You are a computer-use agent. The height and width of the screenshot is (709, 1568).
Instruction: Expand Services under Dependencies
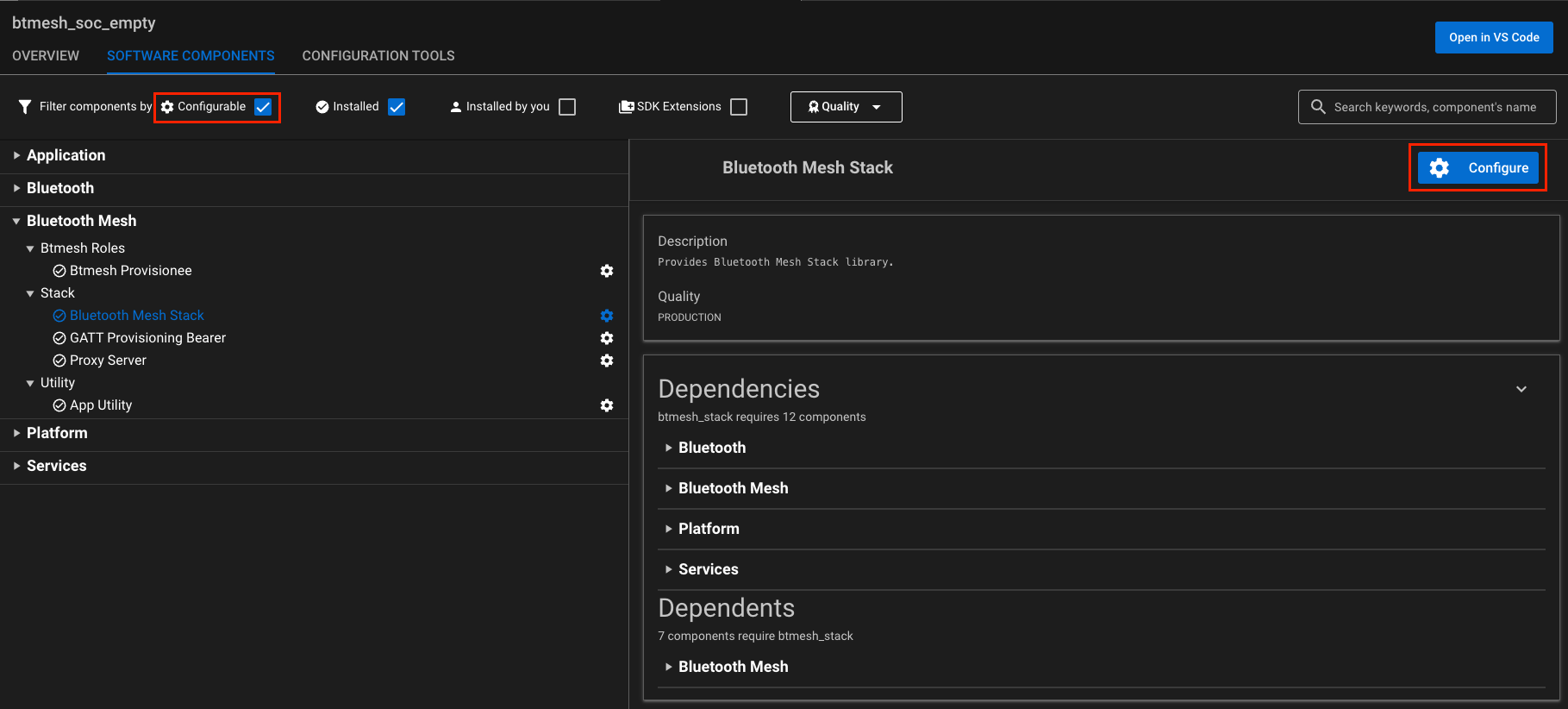click(x=668, y=569)
